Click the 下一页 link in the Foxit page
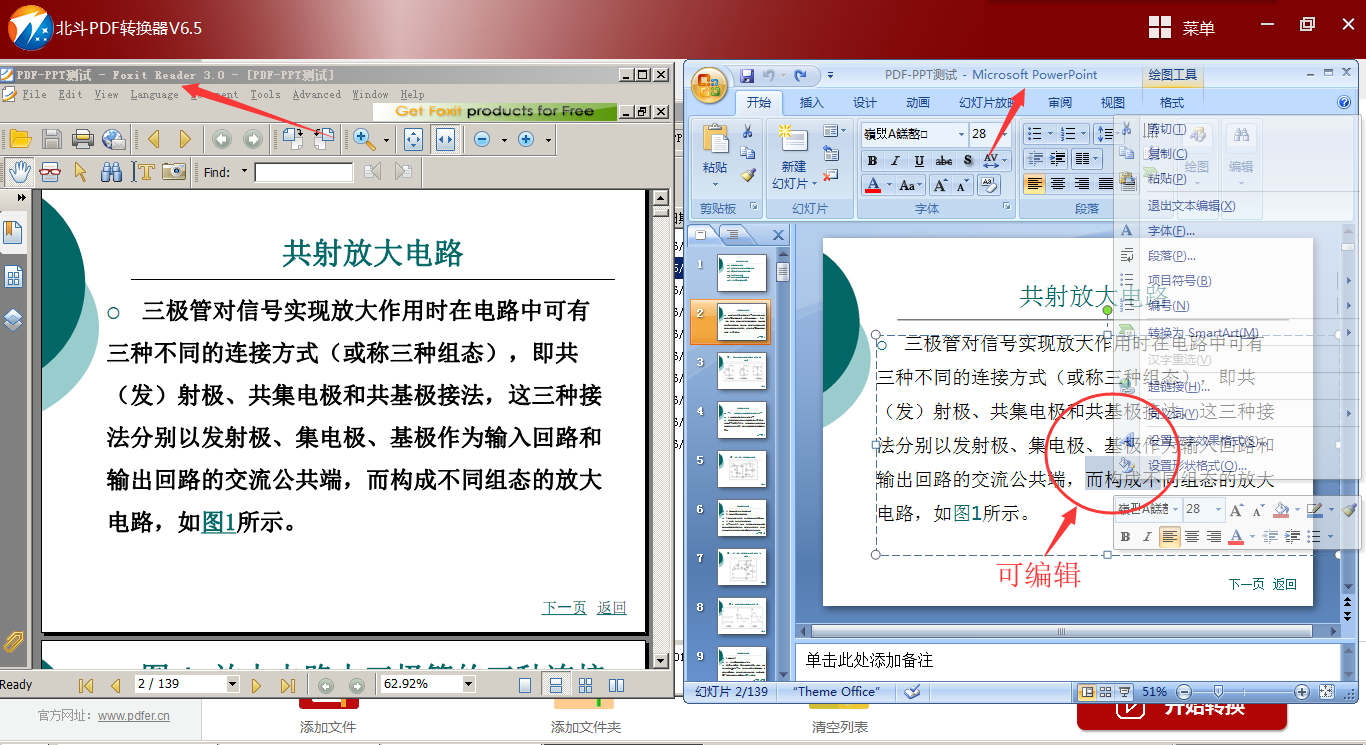 (564, 608)
